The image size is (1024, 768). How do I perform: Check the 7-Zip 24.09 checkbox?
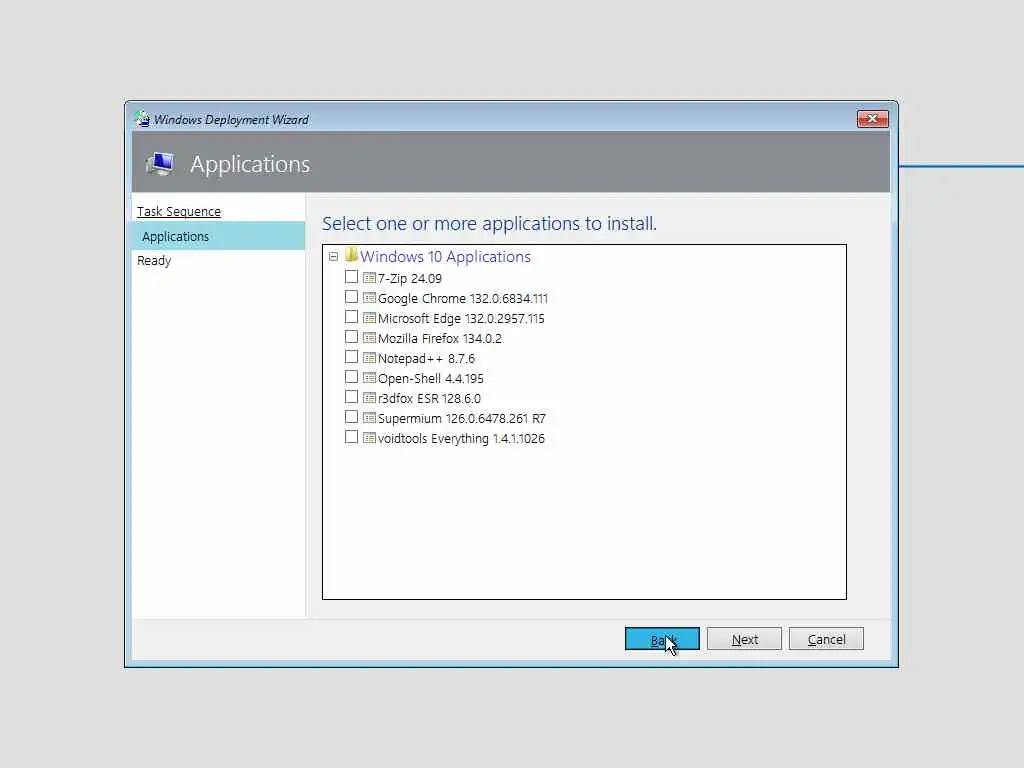(351, 277)
